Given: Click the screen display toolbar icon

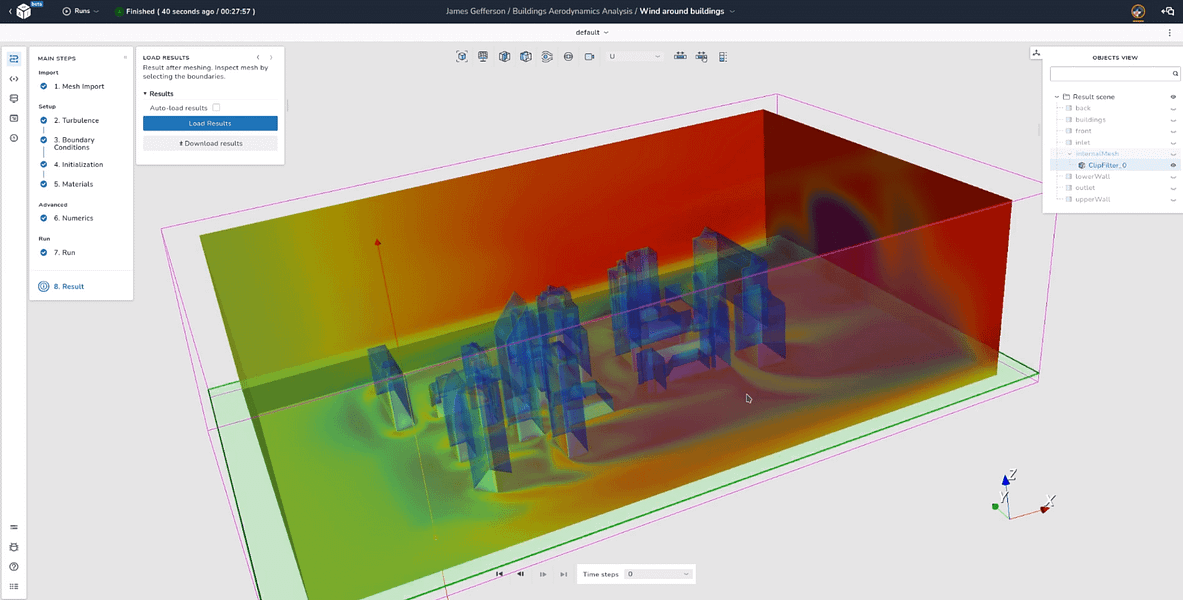Looking at the screenshot, I should tap(483, 57).
